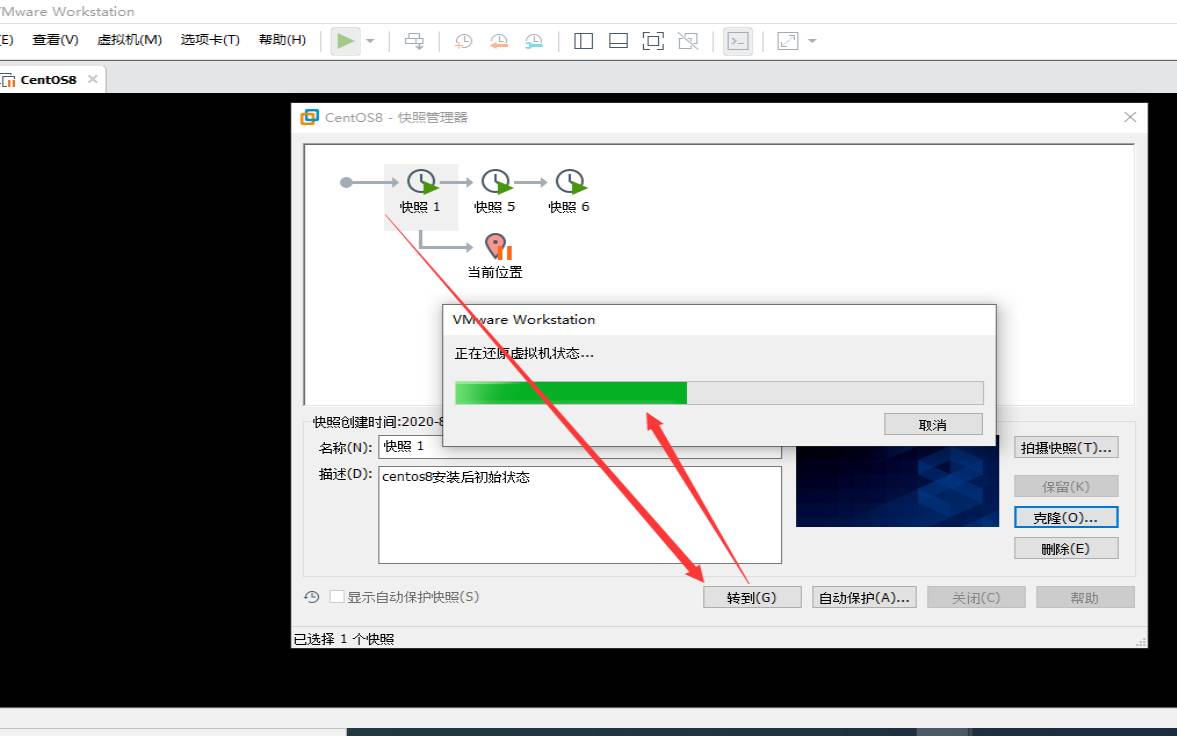The width and height of the screenshot is (1177, 736).
Task: Open the 查看(V) menu
Action: 55,40
